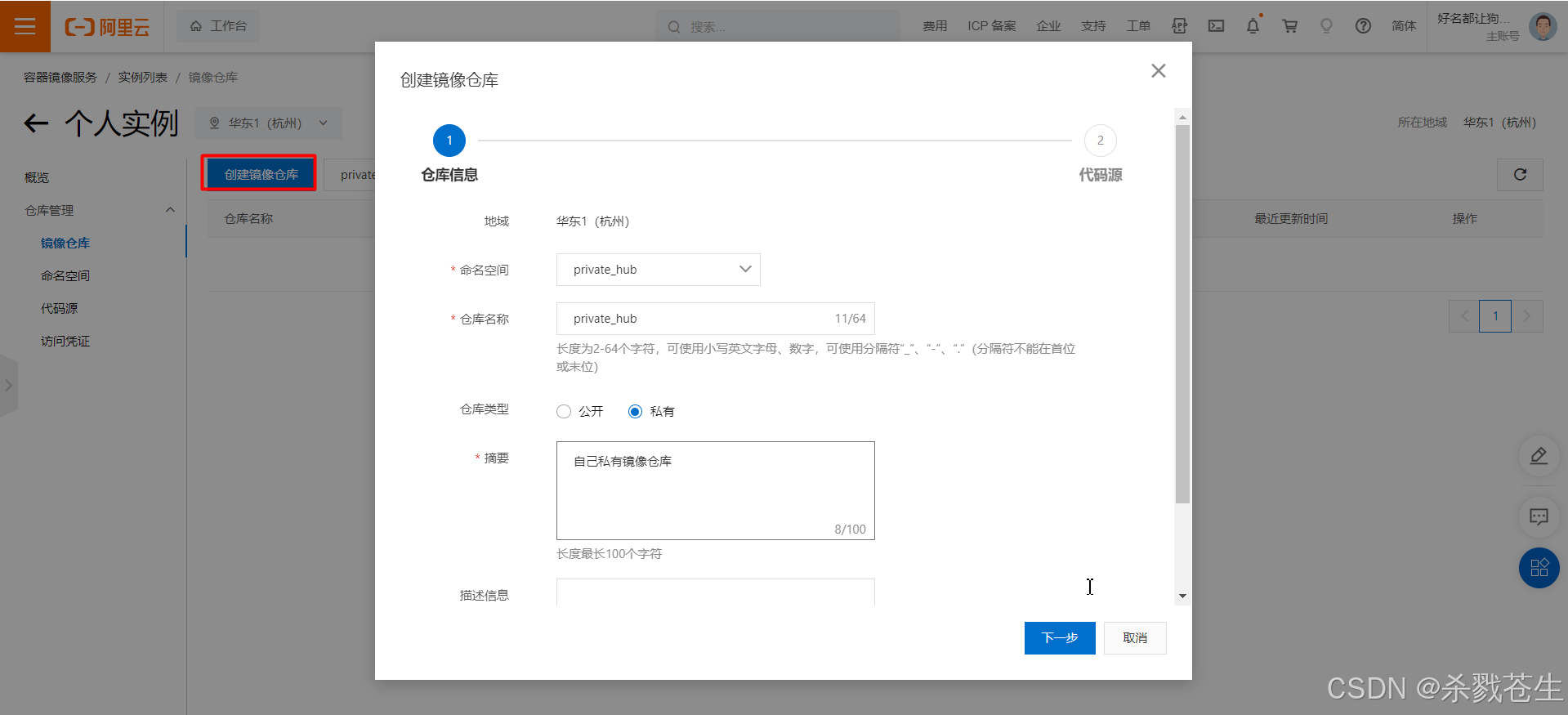This screenshot has height=715, width=1568.
Task: Open the app download icon in header
Action: click(1179, 26)
